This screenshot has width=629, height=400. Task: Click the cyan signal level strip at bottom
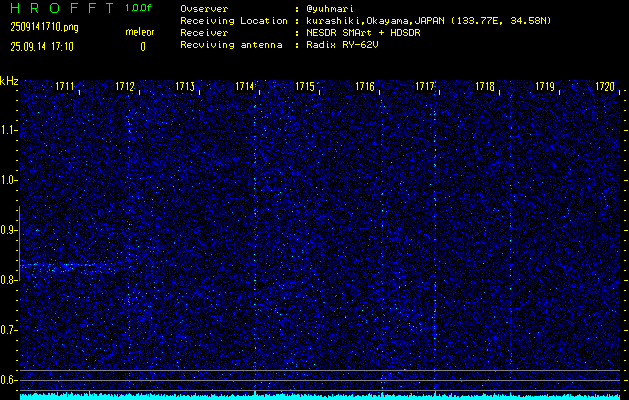point(320,396)
